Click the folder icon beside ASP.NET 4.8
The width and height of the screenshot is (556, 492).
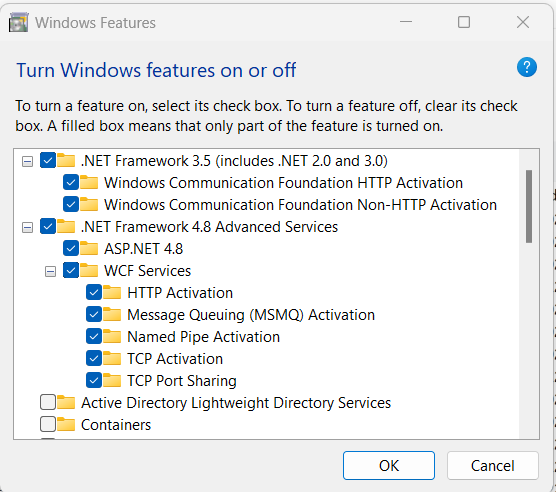89,248
